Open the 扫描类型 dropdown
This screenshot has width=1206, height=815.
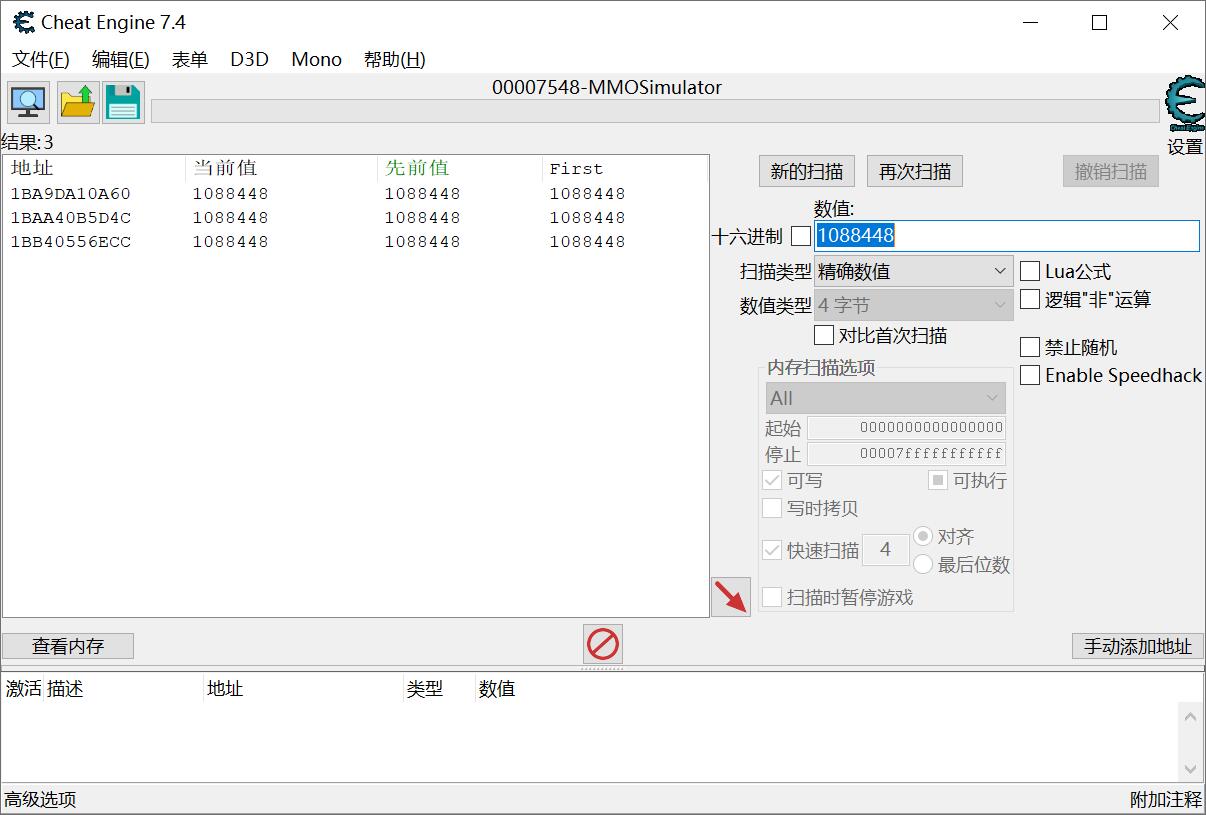(914, 271)
